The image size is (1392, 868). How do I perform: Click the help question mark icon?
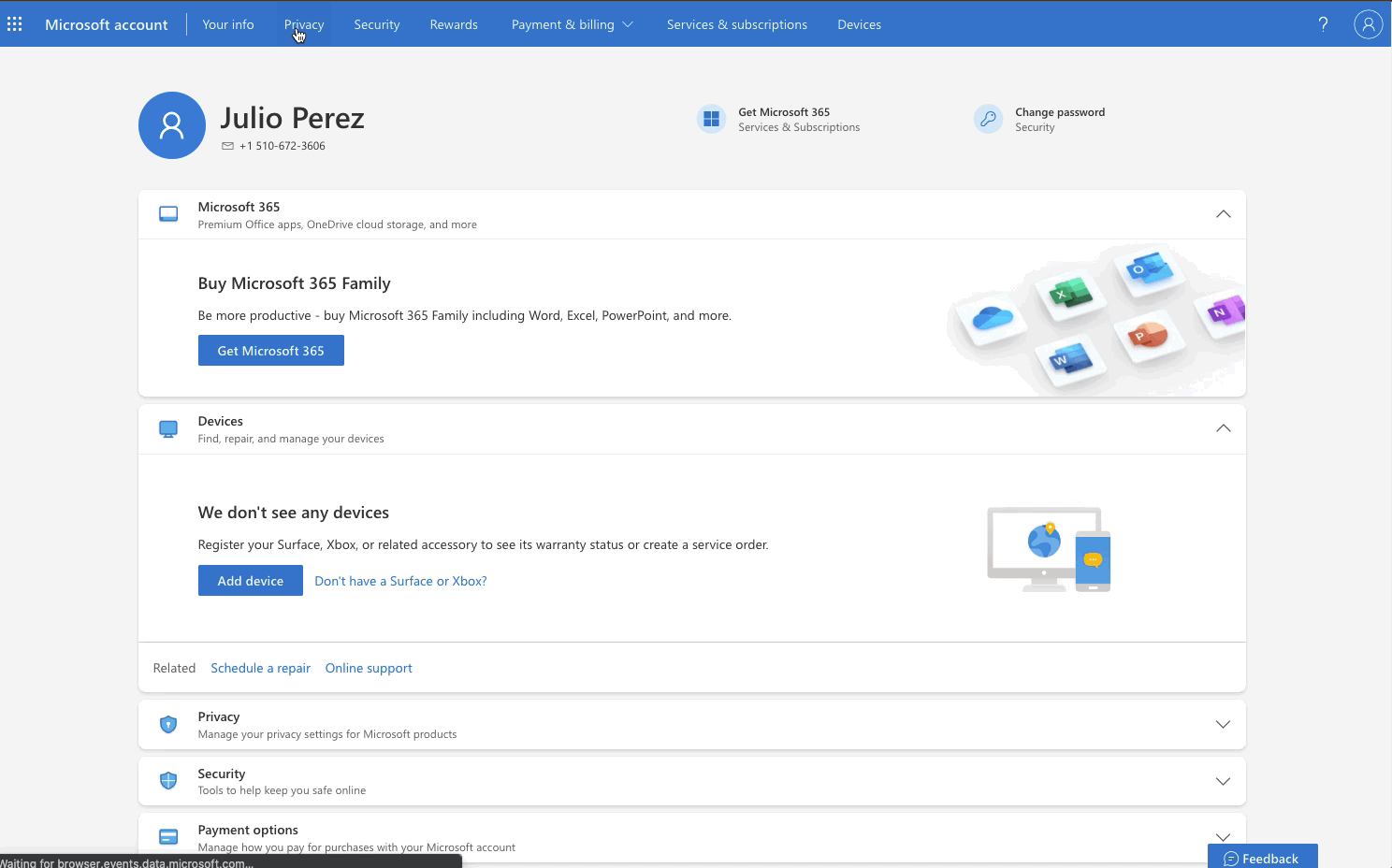[x=1323, y=23]
